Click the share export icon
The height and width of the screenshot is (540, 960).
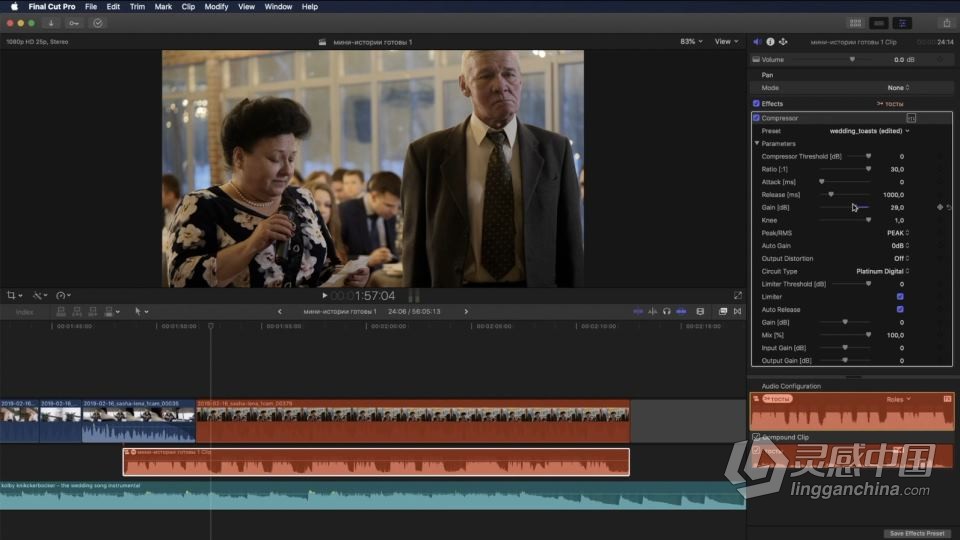[947, 23]
